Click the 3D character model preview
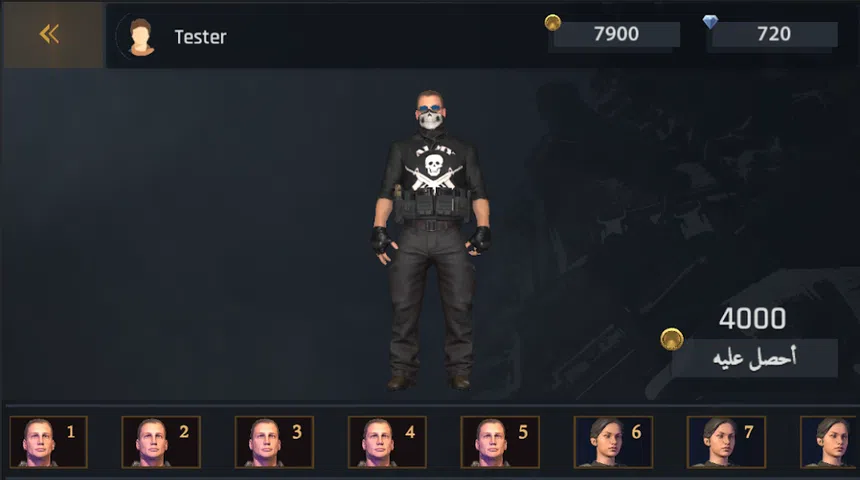 (431, 240)
